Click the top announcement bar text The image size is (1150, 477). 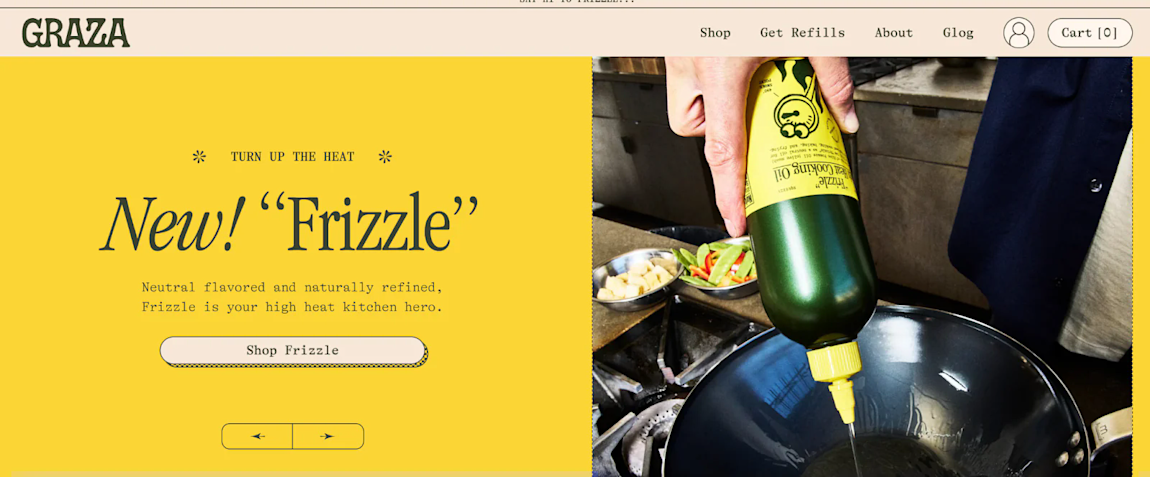click(575, 2)
